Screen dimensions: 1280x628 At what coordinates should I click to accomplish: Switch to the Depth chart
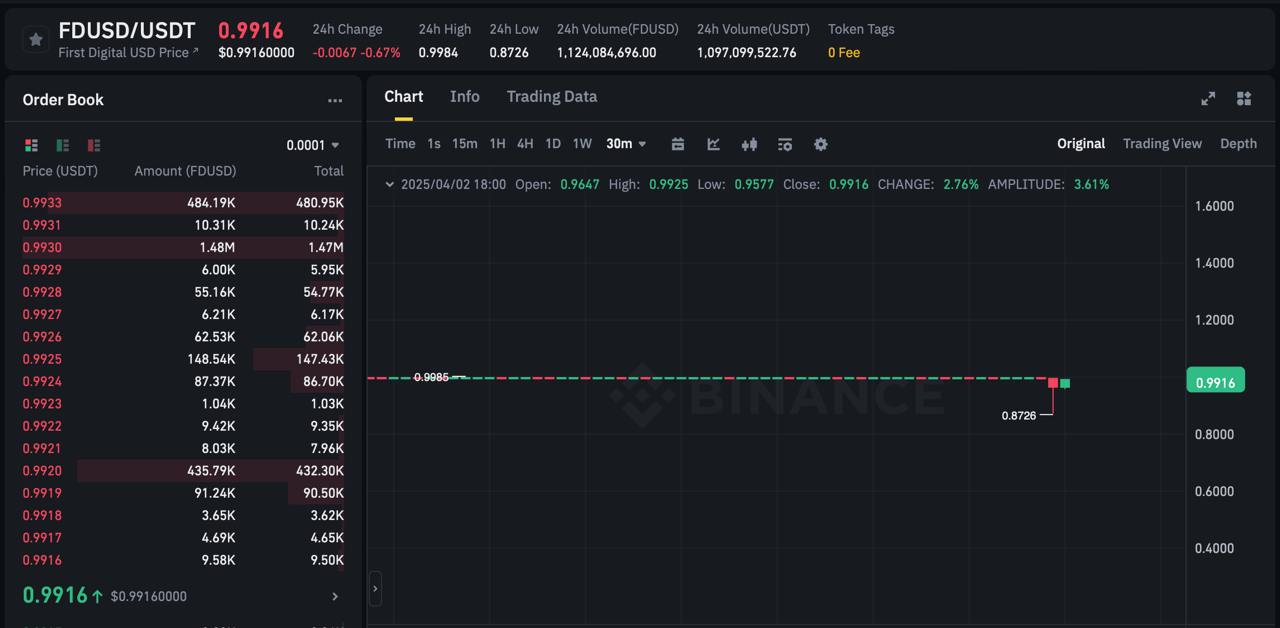coord(1238,143)
